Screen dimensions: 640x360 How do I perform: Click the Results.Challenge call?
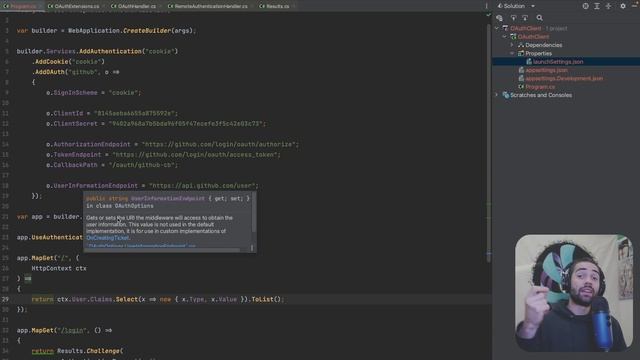pos(90,351)
